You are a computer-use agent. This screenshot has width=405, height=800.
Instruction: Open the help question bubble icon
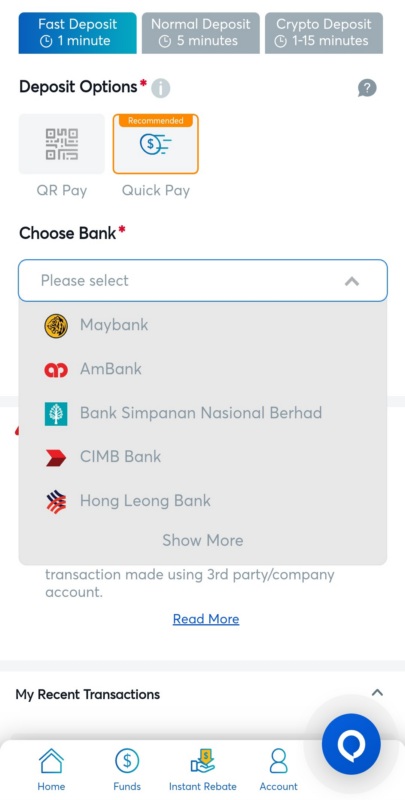(367, 88)
